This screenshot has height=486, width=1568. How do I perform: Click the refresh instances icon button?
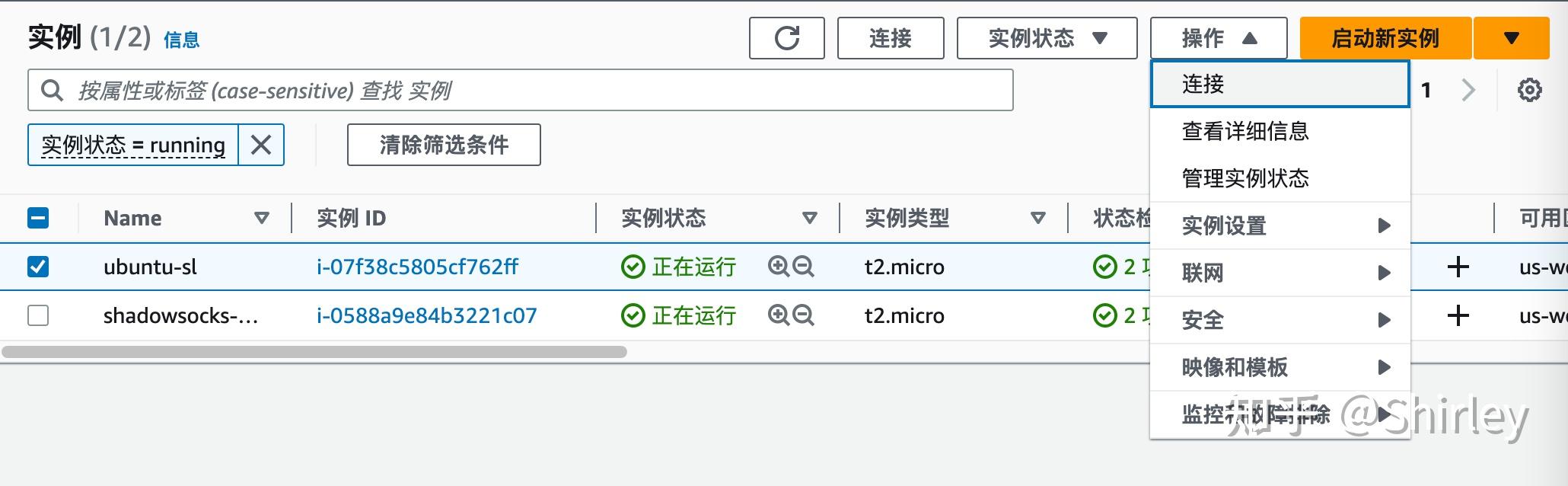(x=786, y=38)
